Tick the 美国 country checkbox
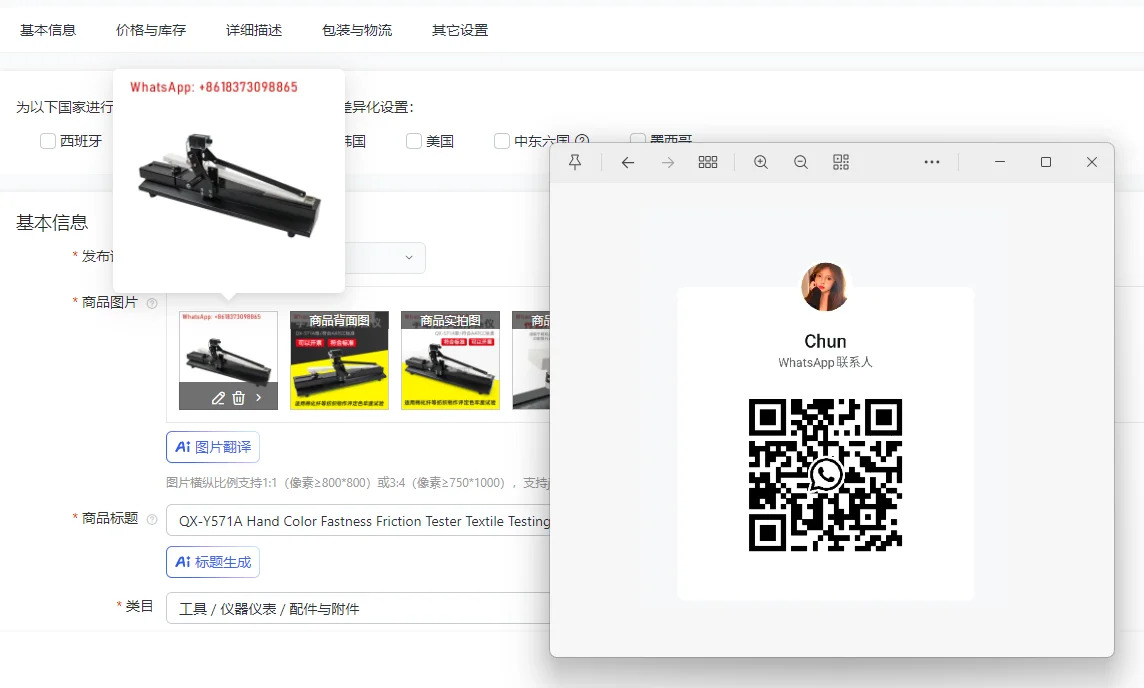Image resolution: width=1144 pixels, height=688 pixels. pyautogui.click(x=414, y=141)
